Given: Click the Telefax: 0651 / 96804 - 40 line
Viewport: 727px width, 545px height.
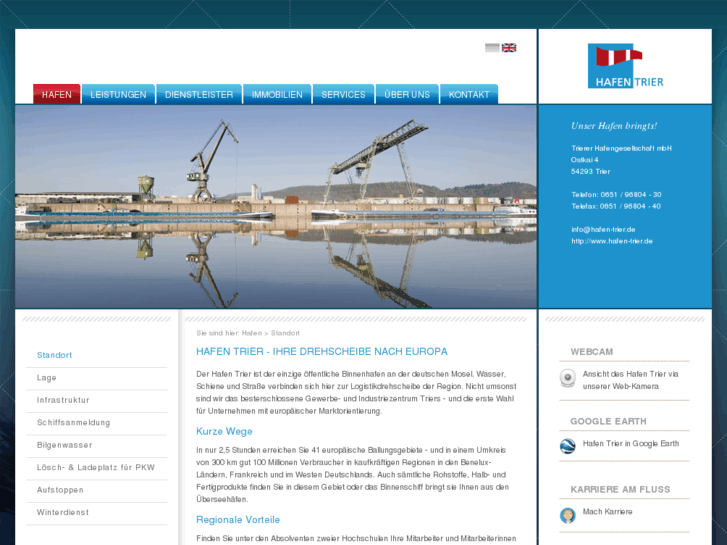Looking at the screenshot, I should click(616, 206).
